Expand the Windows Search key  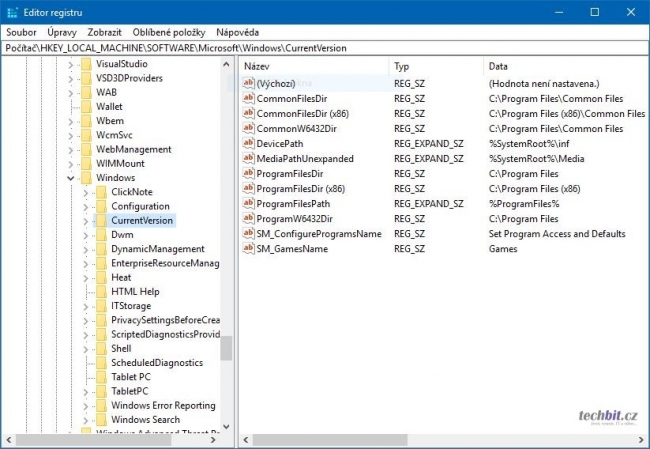86,420
